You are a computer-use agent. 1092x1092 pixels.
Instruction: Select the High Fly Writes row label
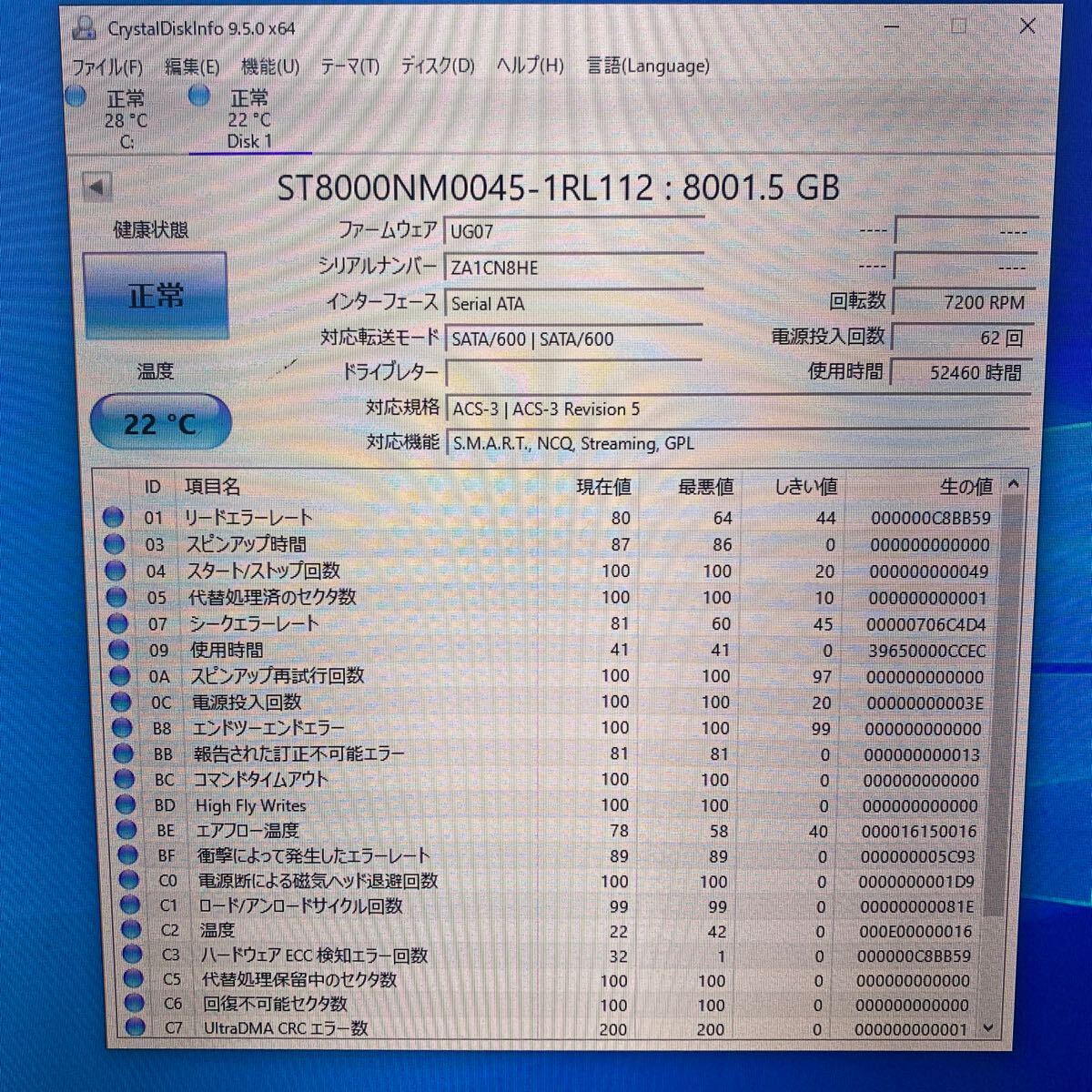tap(250, 805)
